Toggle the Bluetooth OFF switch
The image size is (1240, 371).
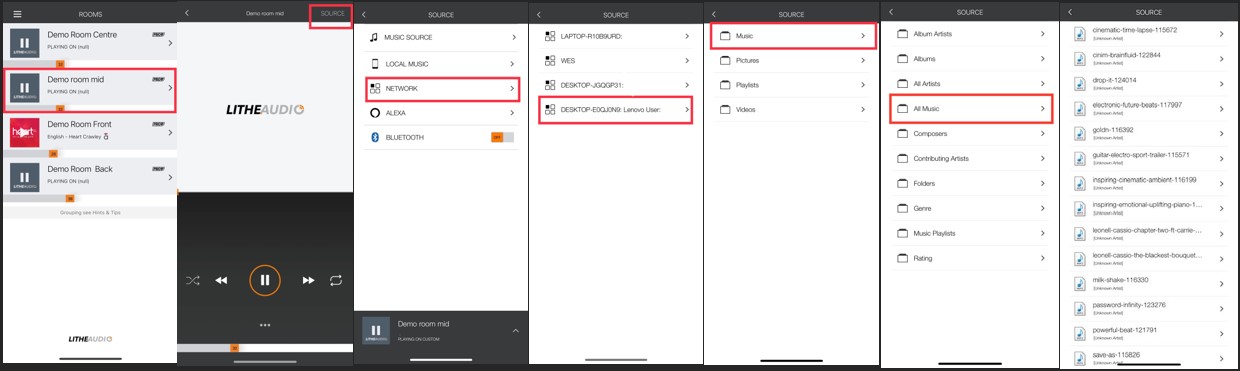coord(502,137)
